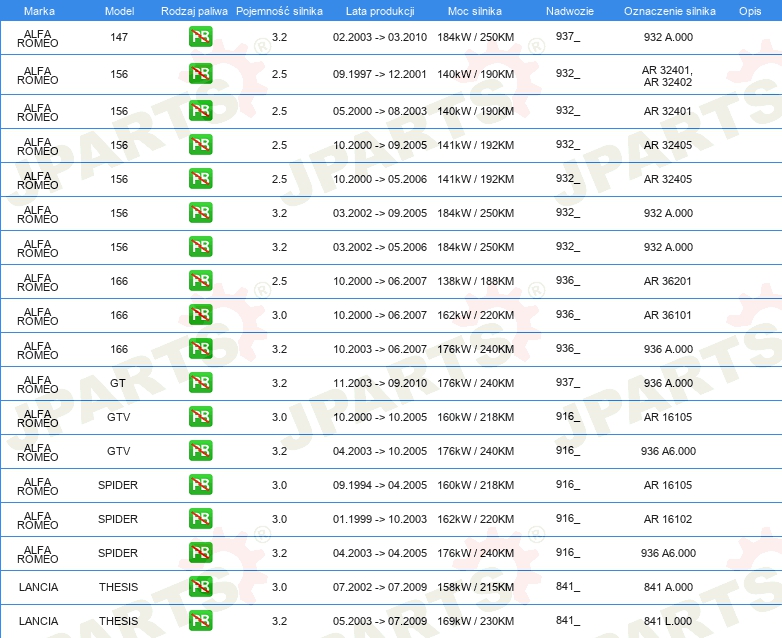Click the Moc silnika column header
Image resolution: width=782 pixels, height=638 pixels.
point(475,11)
